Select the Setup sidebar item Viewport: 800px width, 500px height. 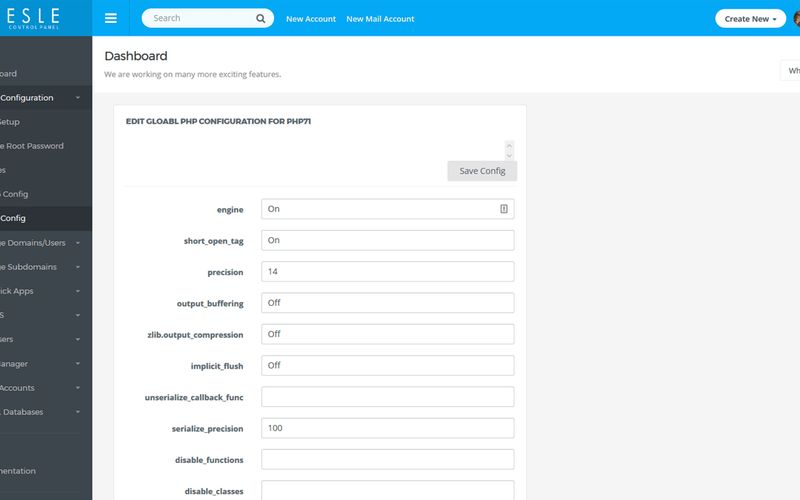point(10,122)
